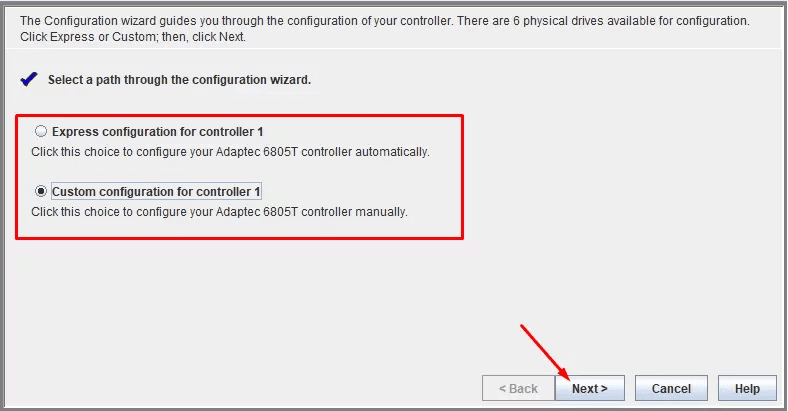
Task: Click the greyed-out Back button
Action: pyautogui.click(x=517, y=389)
